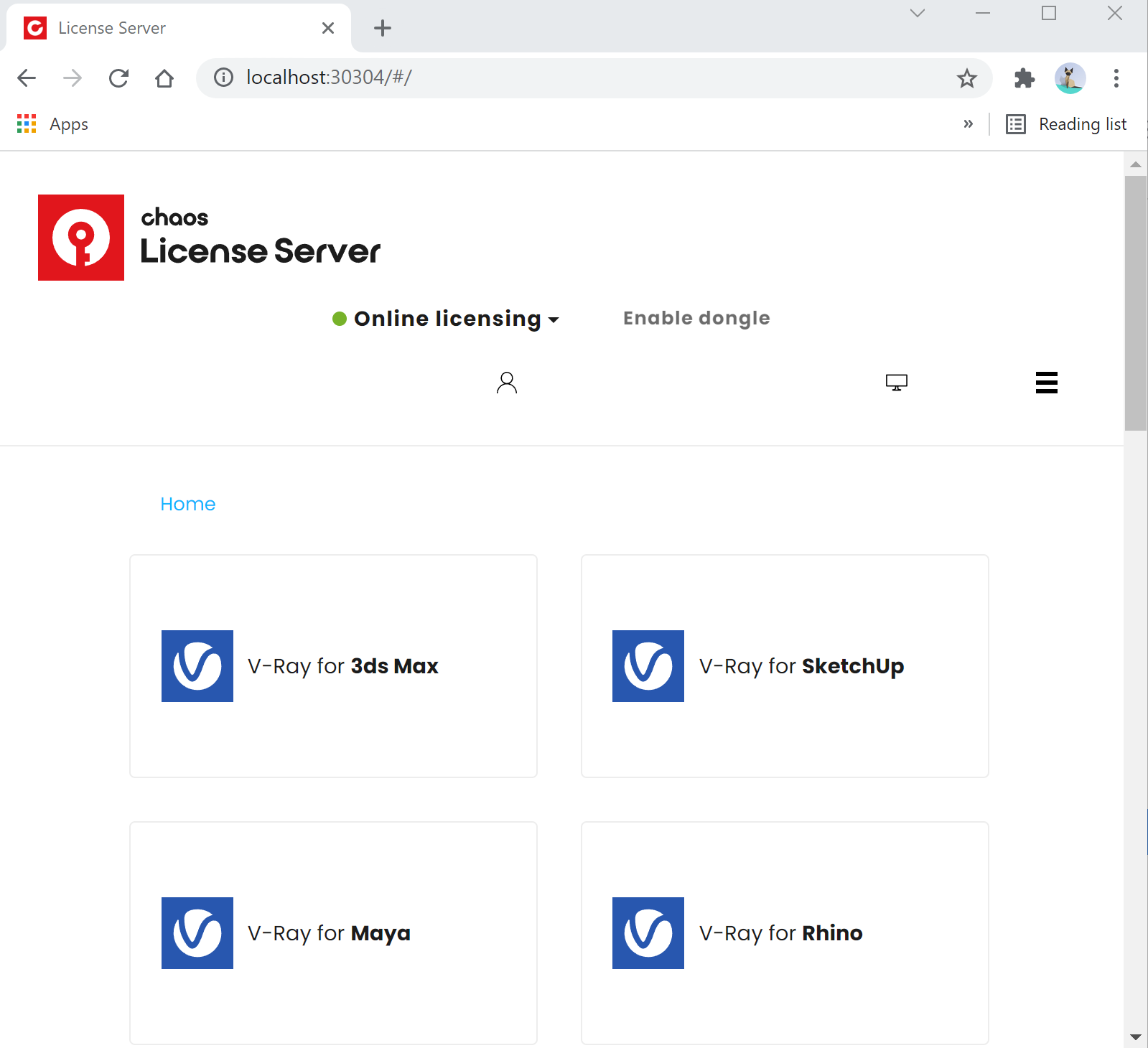1148x1048 pixels.
Task: Click the page vertical scrollbar thumb
Action: coord(1136,303)
